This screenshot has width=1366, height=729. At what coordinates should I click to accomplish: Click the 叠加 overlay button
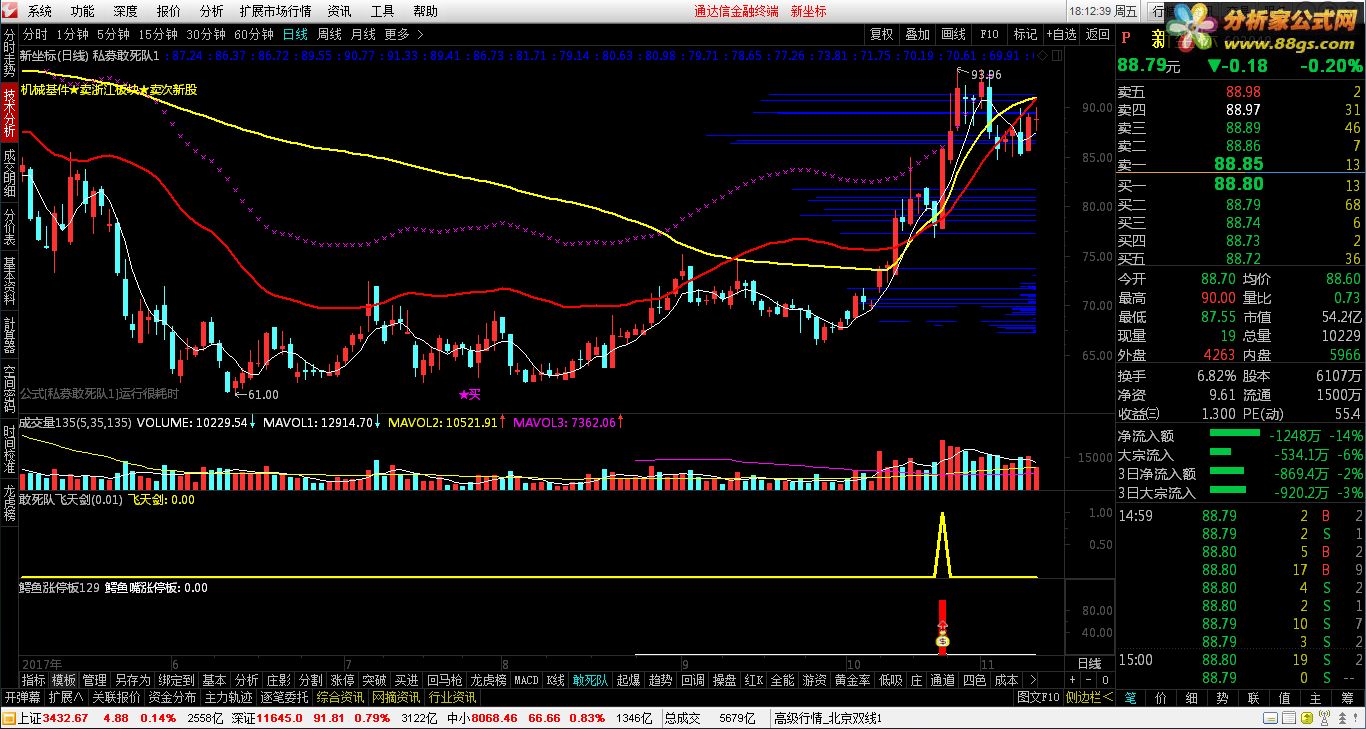pos(917,34)
